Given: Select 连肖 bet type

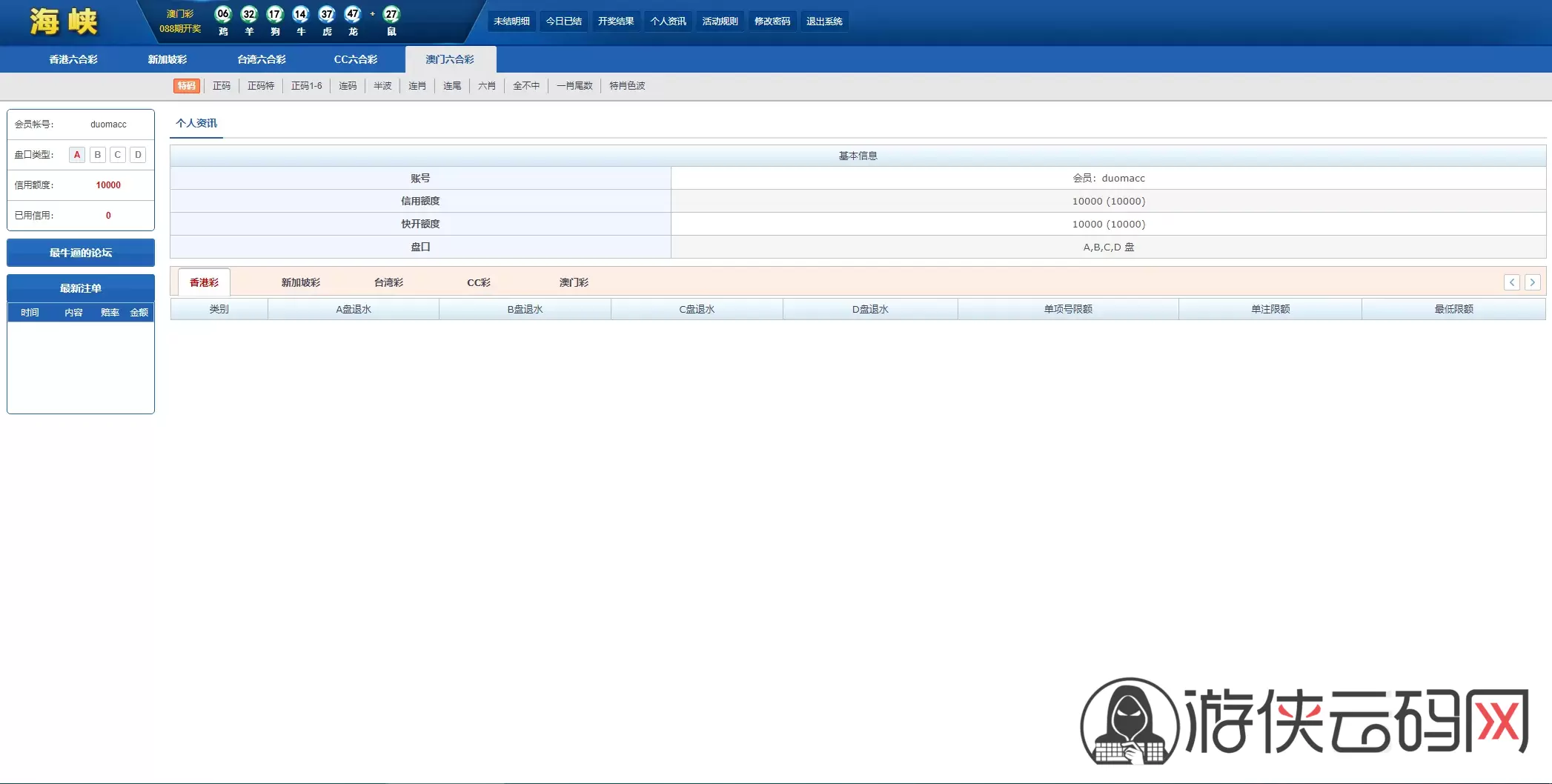Looking at the screenshot, I should tap(417, 86).
